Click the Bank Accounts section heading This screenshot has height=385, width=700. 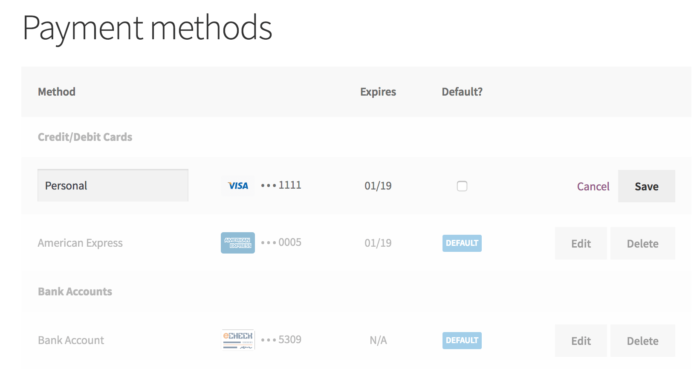pyautogui.click(x=75, y=291)
